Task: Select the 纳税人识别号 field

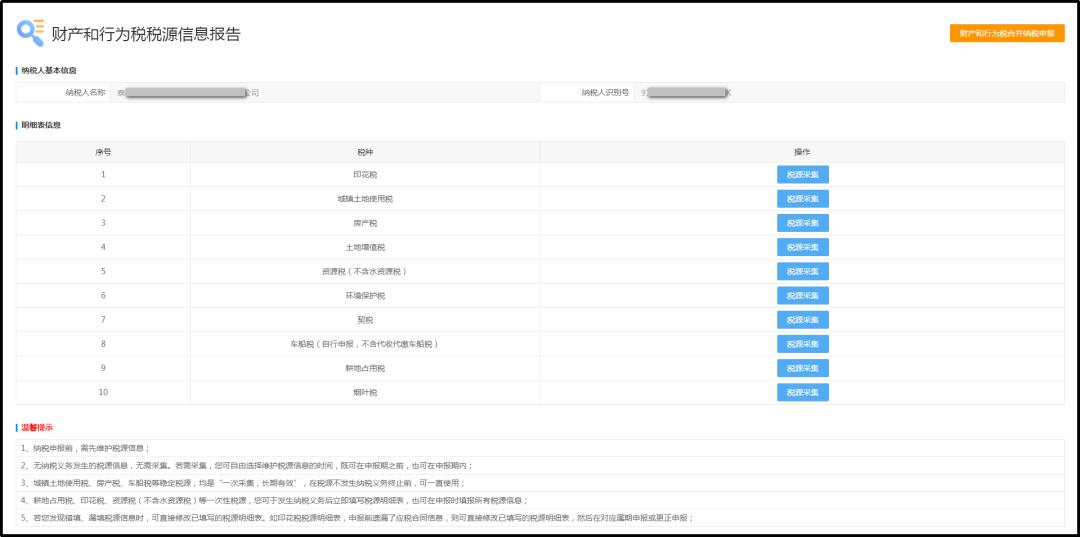Action: tap(849, 92)
